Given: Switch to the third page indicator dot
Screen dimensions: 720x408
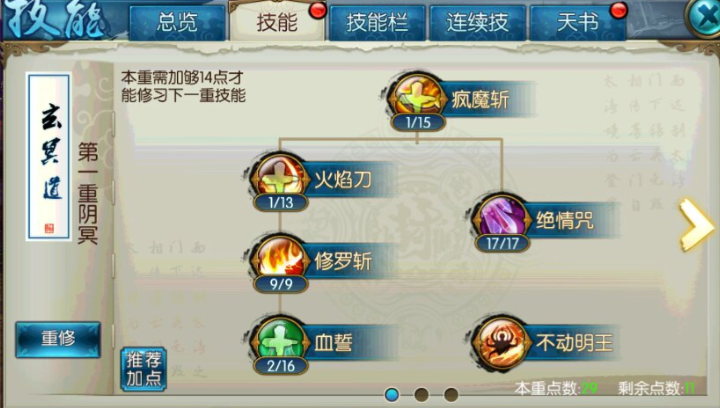Looking at the screenshot, I should click(450, 394).
